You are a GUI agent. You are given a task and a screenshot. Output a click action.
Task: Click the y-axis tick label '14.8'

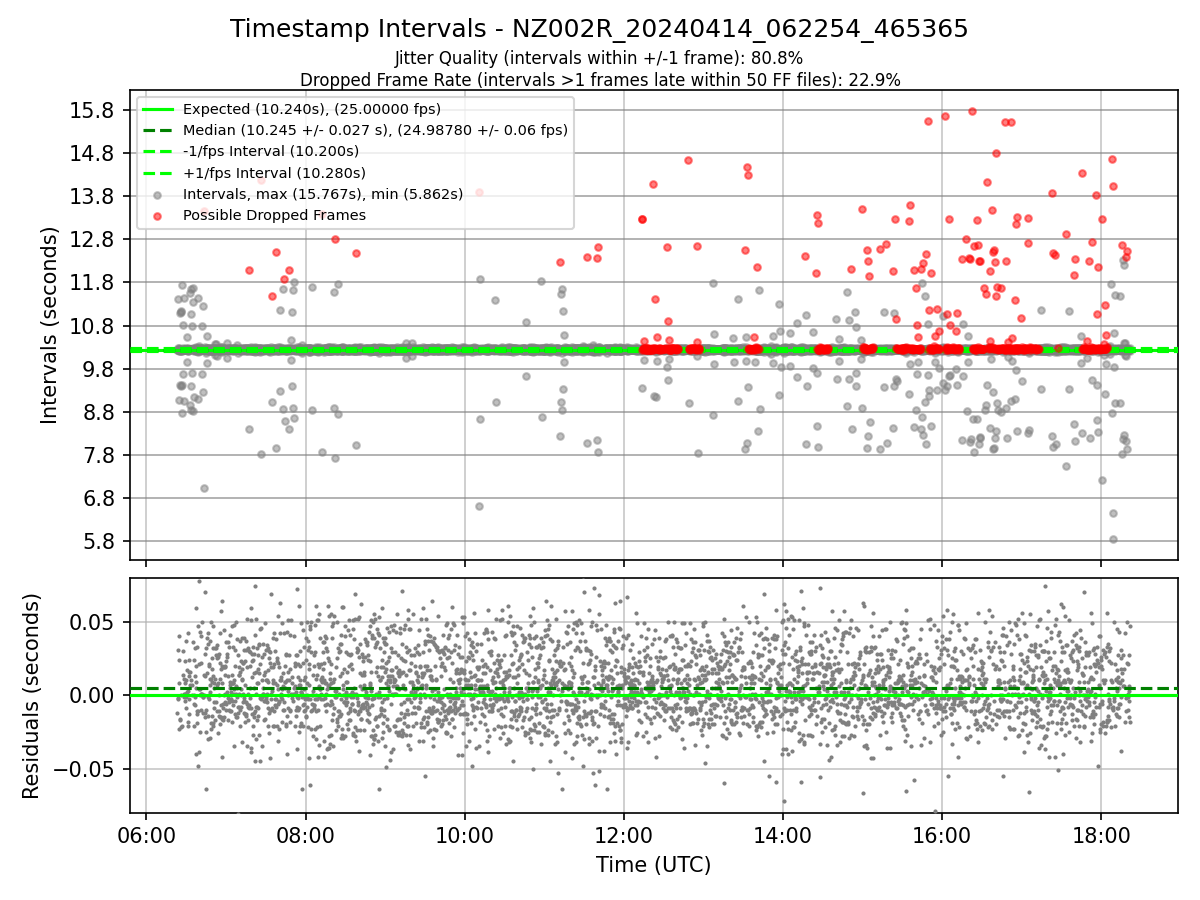click(92, 153)
